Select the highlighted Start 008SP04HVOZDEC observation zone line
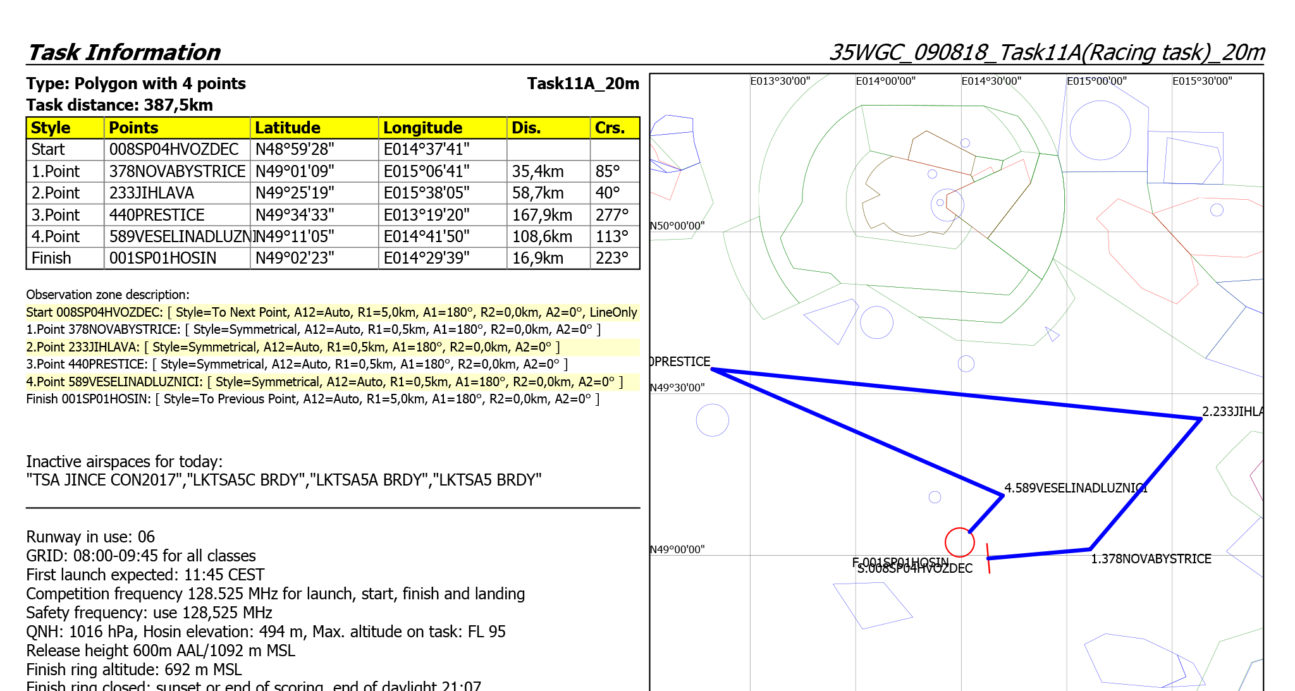1295x691 pixels. tap(331, 313)
